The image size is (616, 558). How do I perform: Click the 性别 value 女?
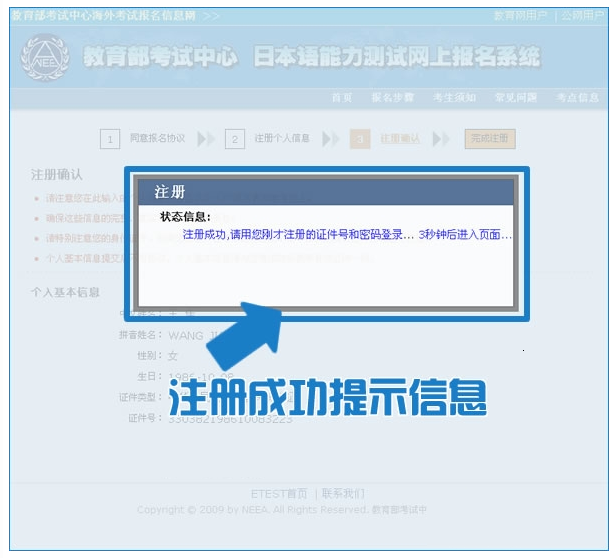click(x=173, y=356)
